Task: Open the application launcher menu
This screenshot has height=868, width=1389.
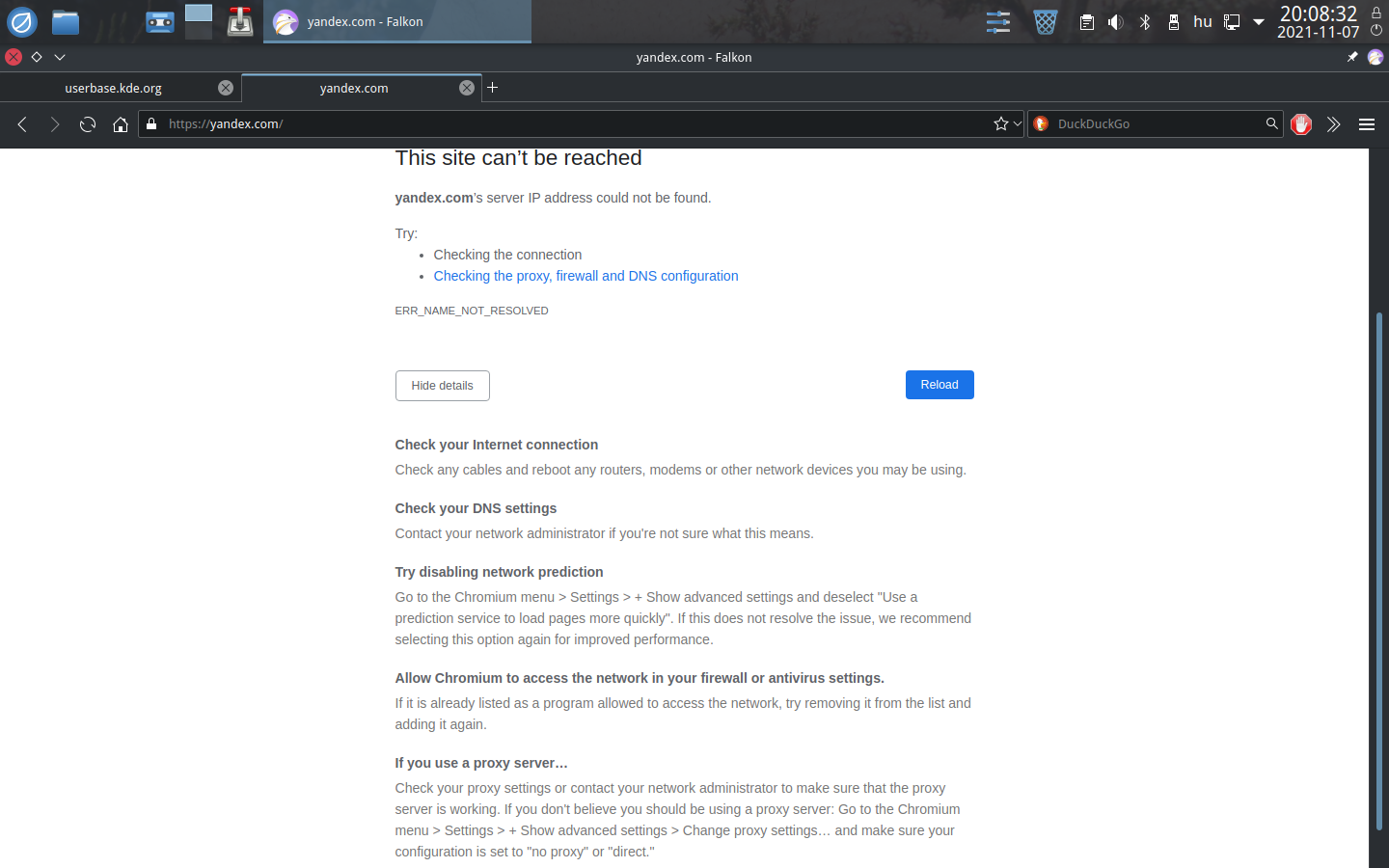Action: point(21,21)
